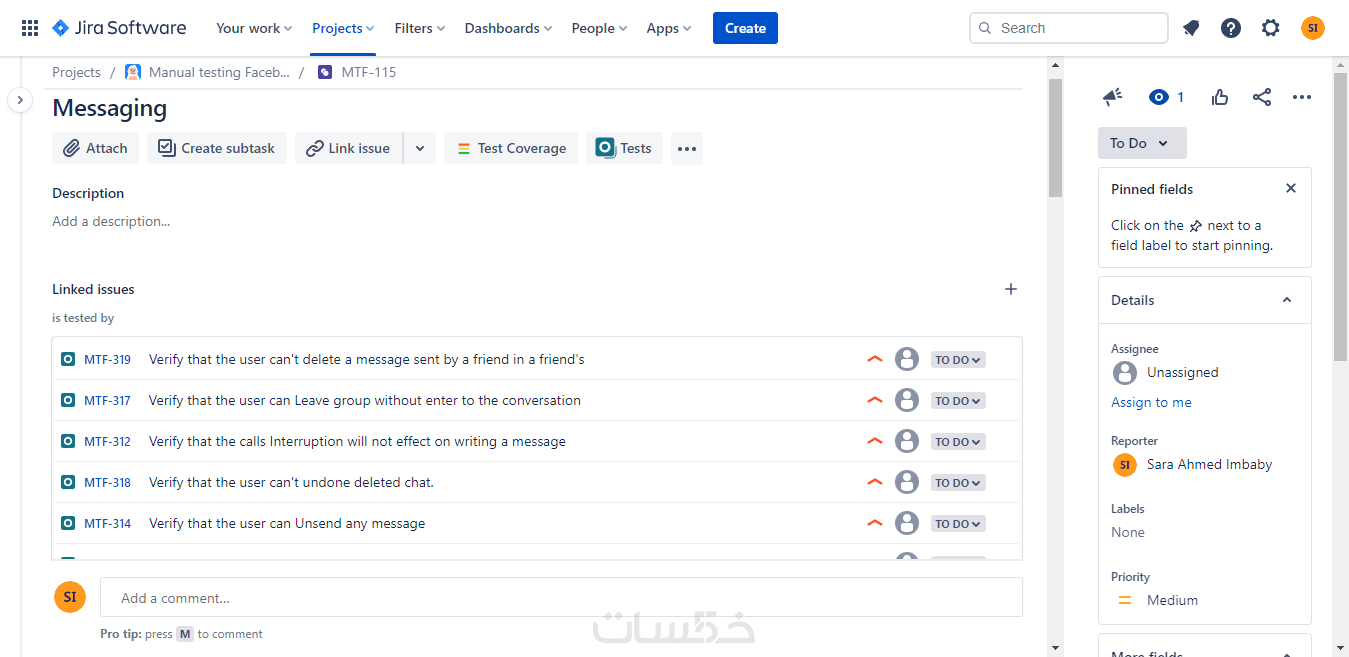Image resolution: width=1349 pixels, height=657 pixels.
Task: Click the project avatar in breadcrumb
Action: coord(133,72)
